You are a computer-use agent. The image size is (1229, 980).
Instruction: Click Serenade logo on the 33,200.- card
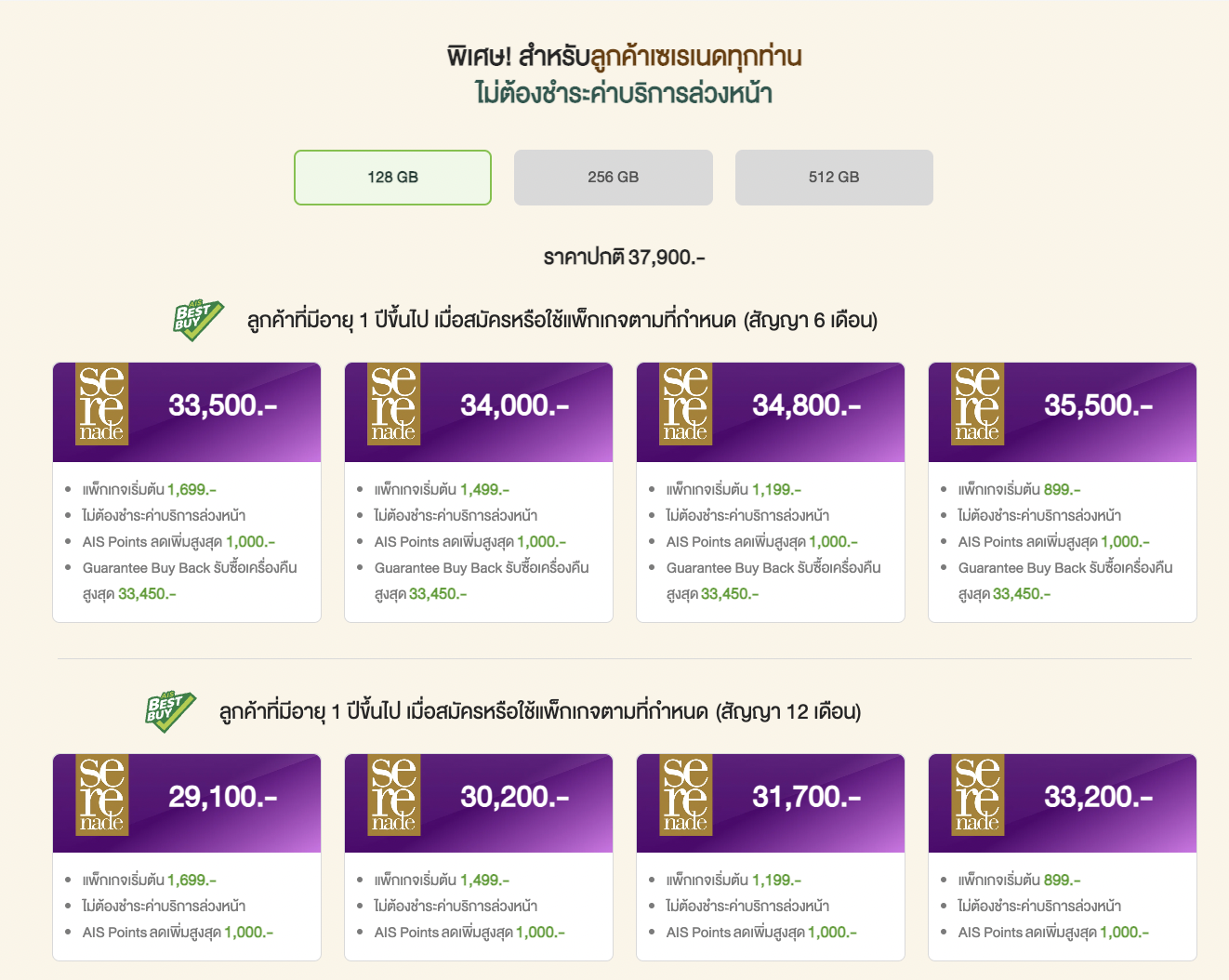[977, 795]
